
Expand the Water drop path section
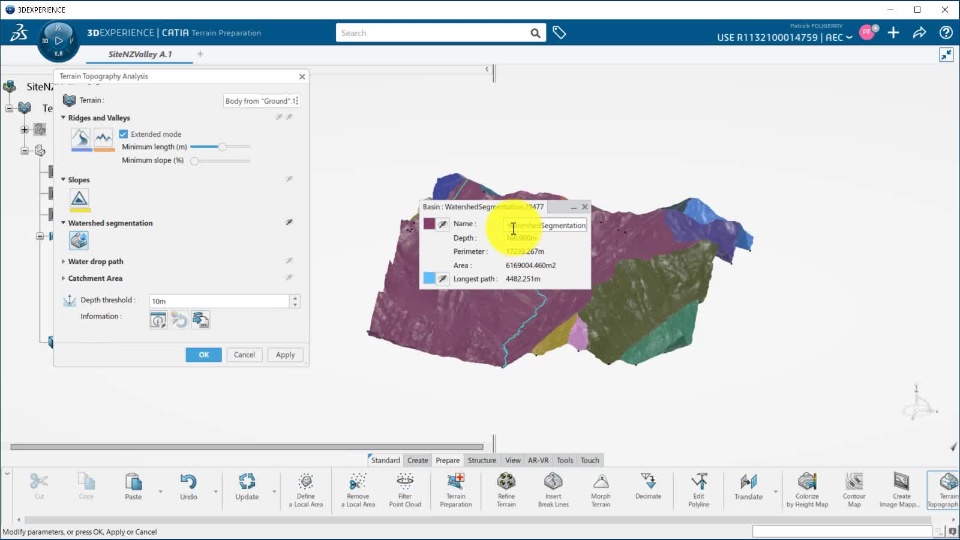[63, 261]
